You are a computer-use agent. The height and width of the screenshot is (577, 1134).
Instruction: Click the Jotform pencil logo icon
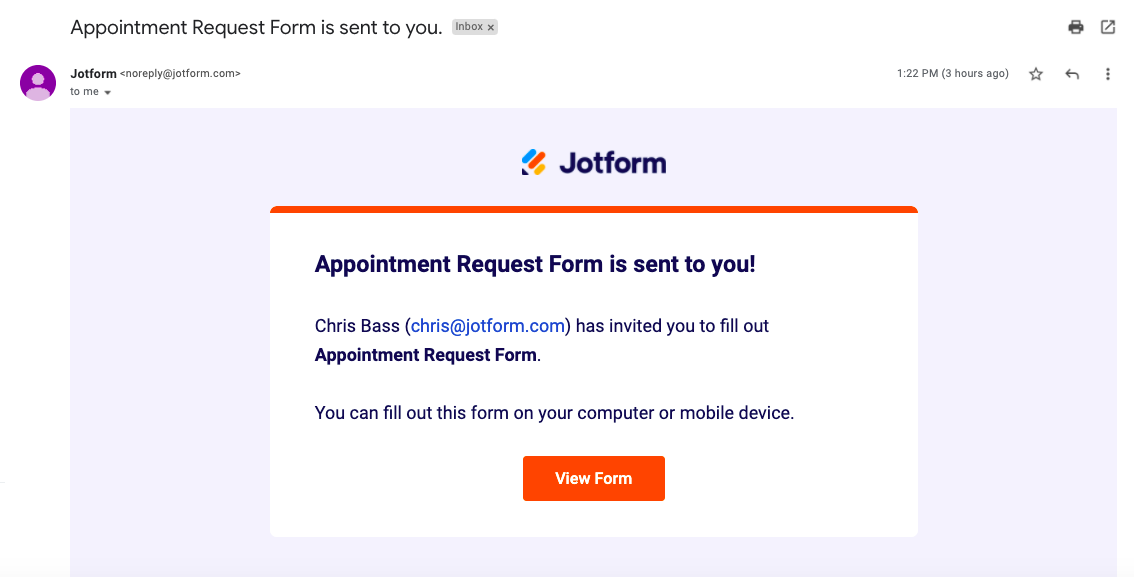(x=534, y=162)
